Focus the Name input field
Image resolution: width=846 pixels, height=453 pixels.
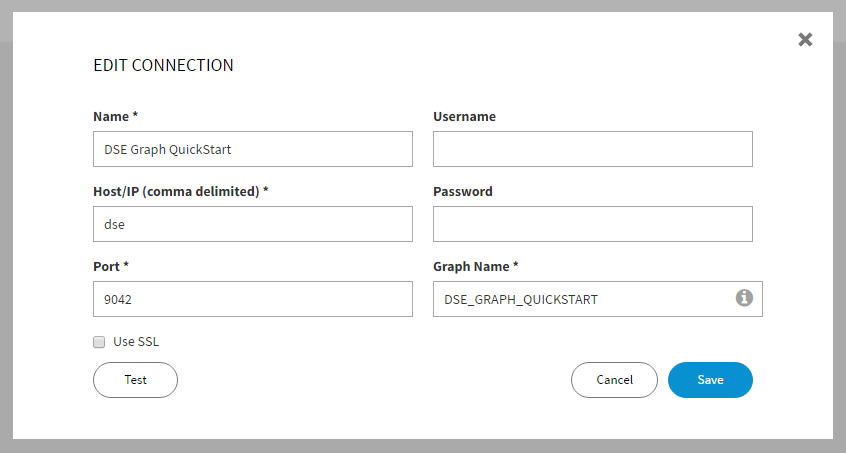[x=253, y=149]
